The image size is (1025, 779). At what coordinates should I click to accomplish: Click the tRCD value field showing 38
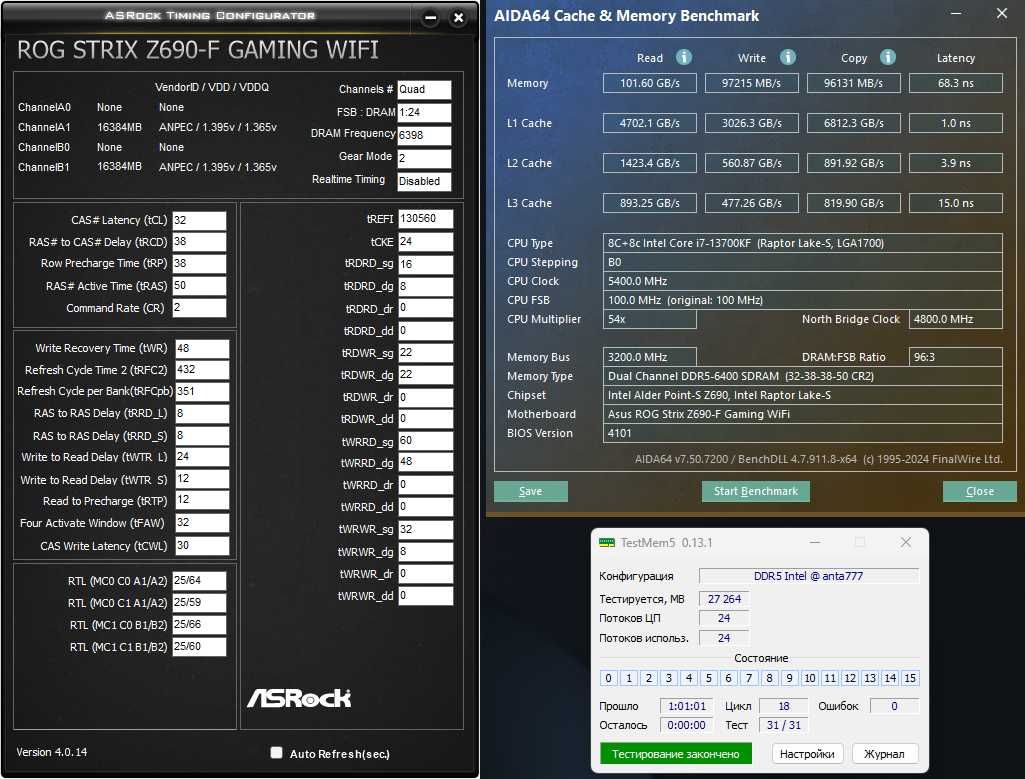click(x=199, y=242)
